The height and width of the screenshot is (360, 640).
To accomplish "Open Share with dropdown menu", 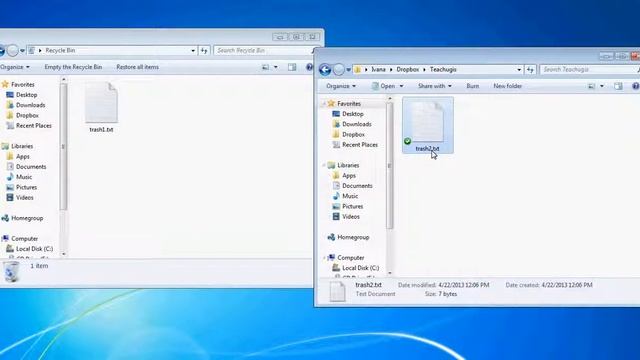I will pos(435,86).
